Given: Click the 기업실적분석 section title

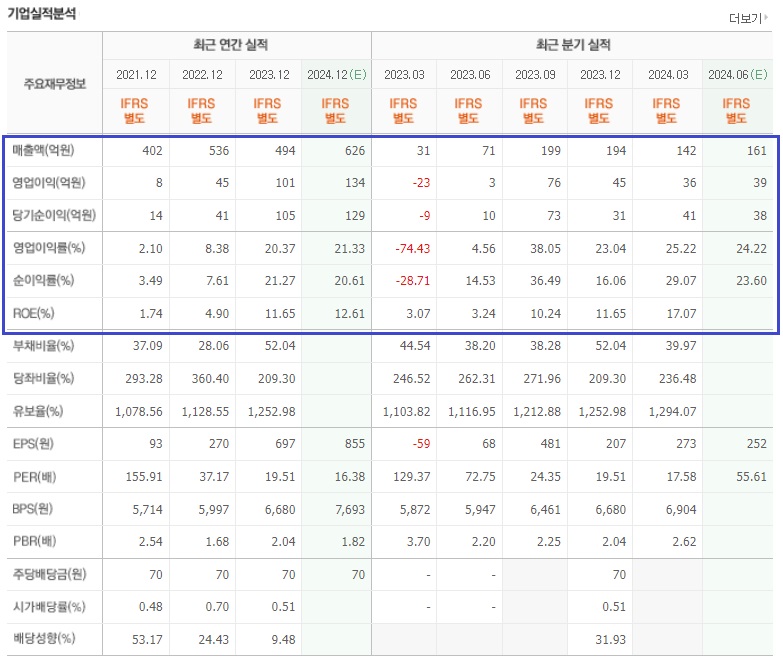Looking at the screenshot, I should pos(41,13).
